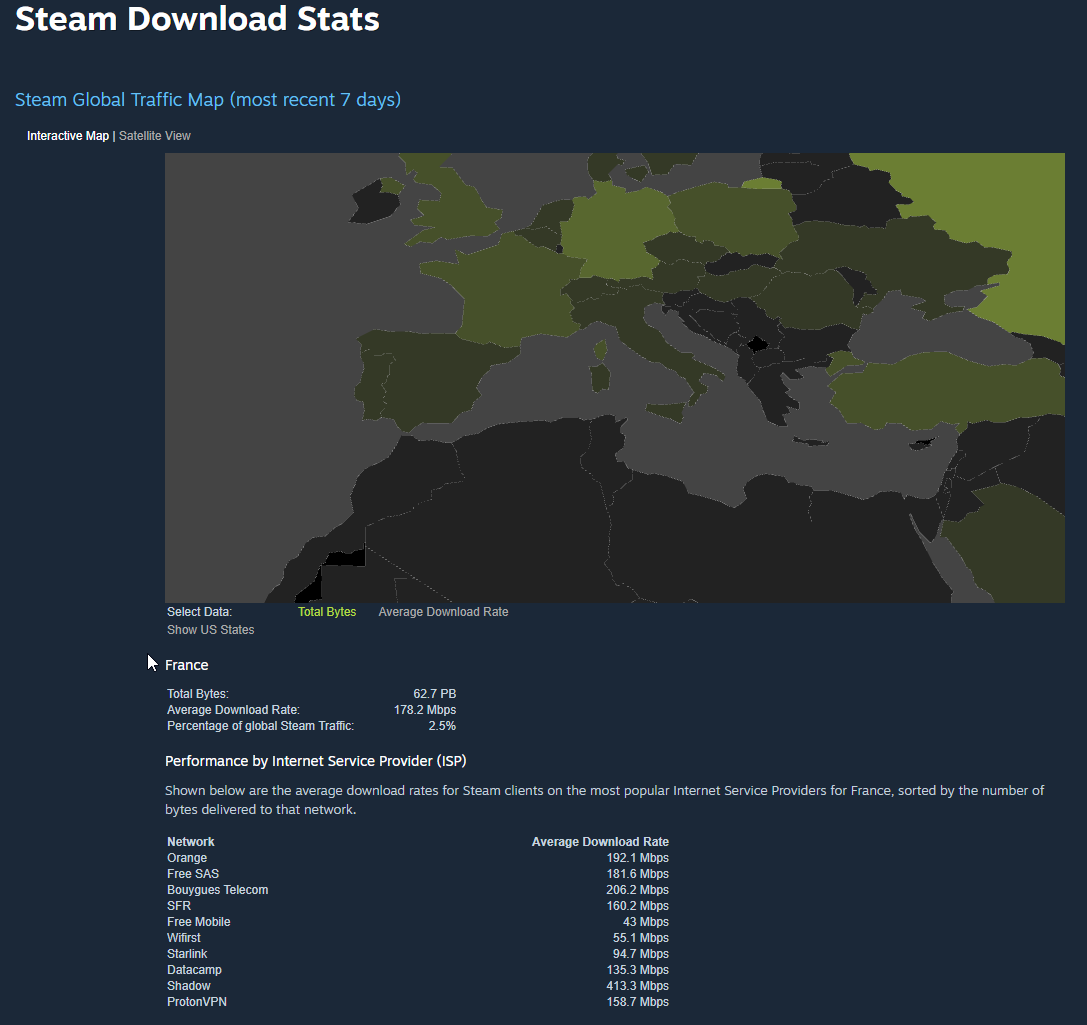Open the Steam Global Traffic Map heading link

tap(208, 100)
